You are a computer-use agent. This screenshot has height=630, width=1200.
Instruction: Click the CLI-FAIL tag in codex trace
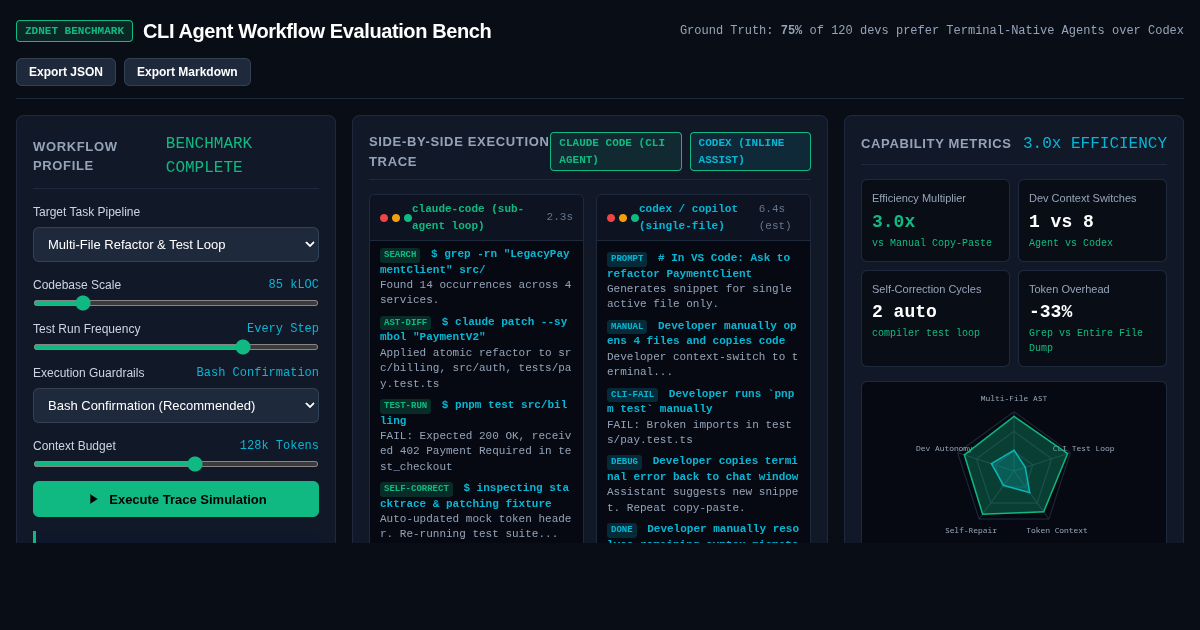pos(632,395)
